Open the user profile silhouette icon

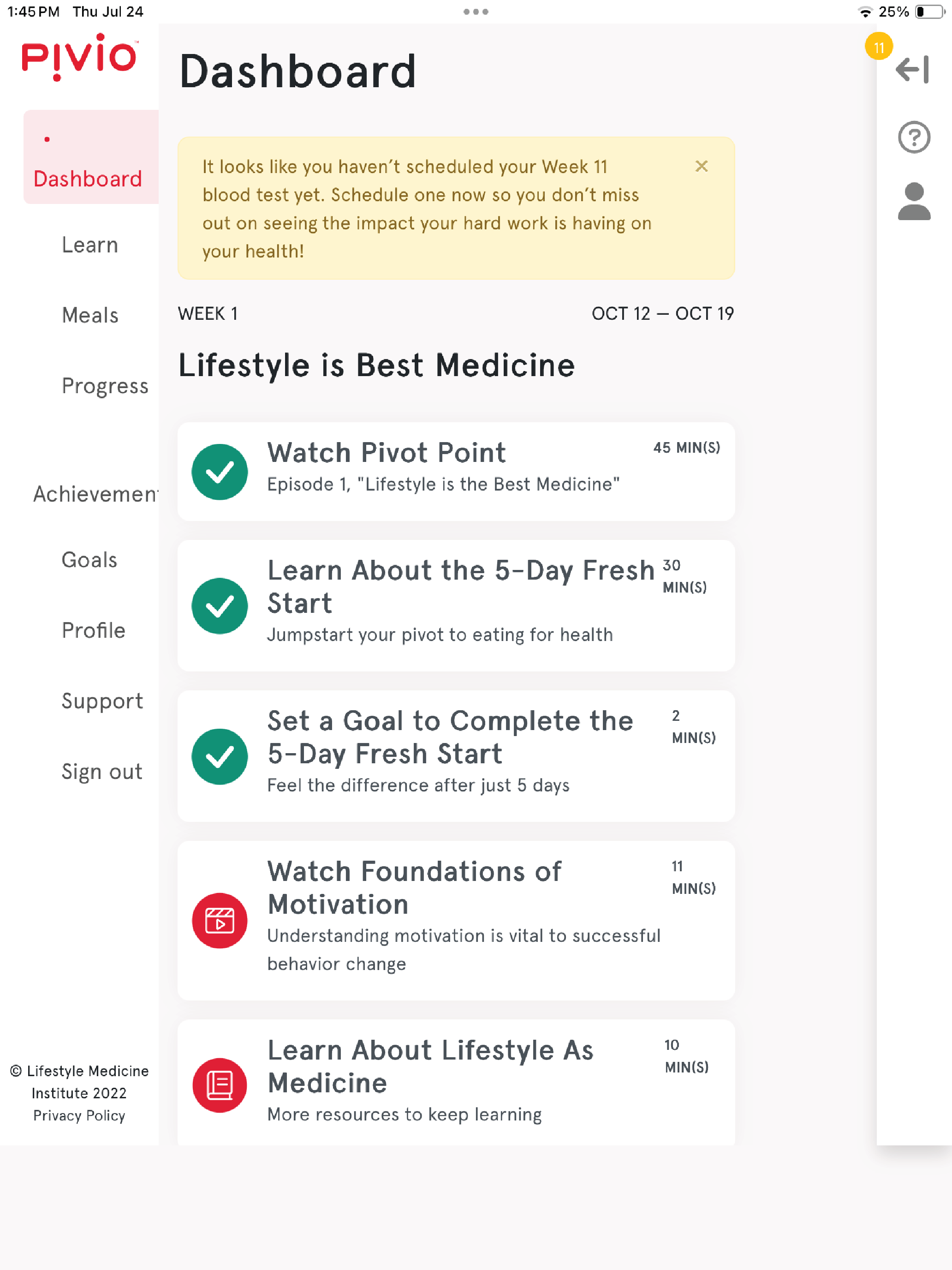point(914,202)
